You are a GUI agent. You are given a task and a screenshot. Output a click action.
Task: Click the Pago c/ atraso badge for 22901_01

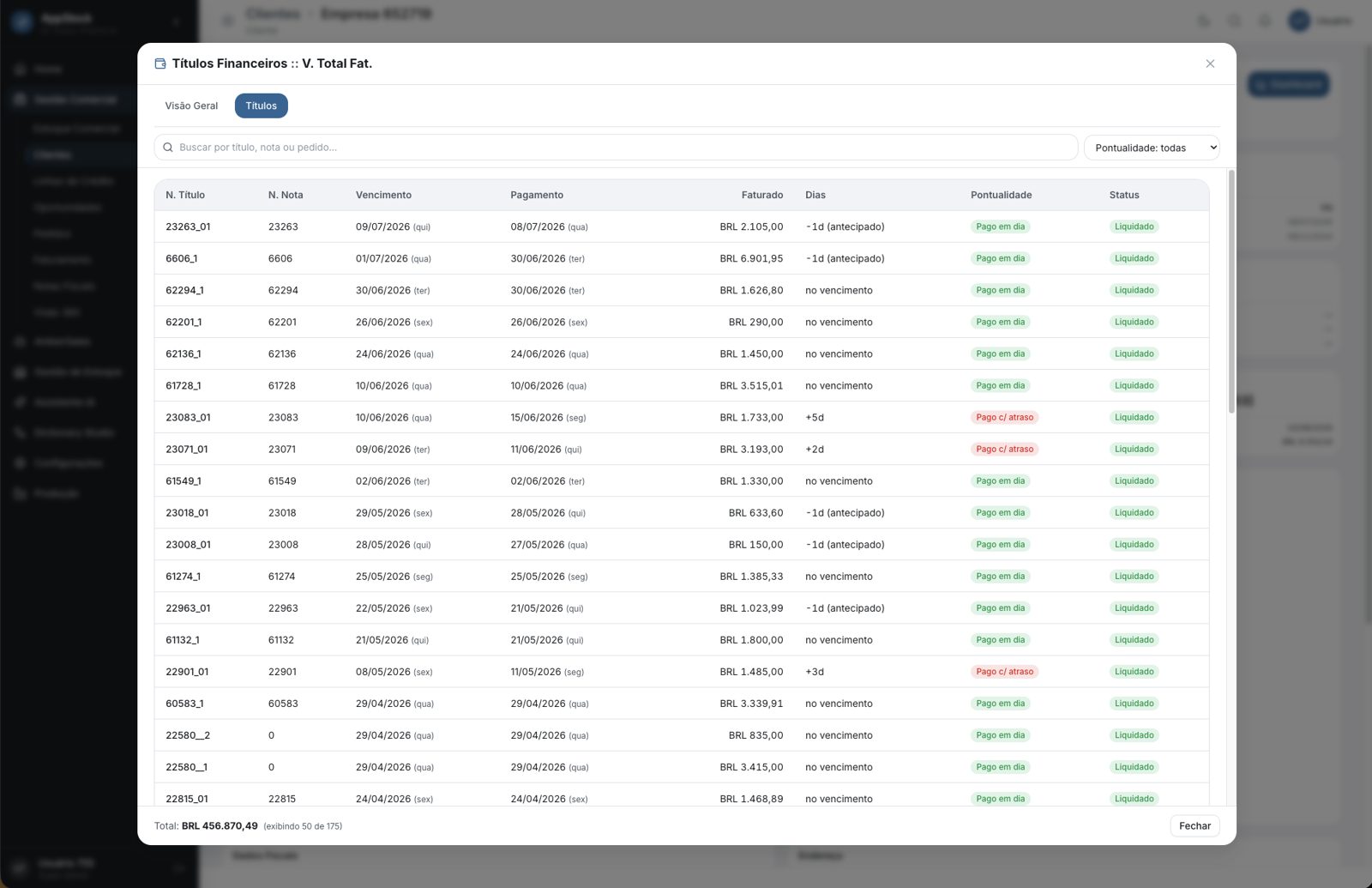coord(1004,671)
